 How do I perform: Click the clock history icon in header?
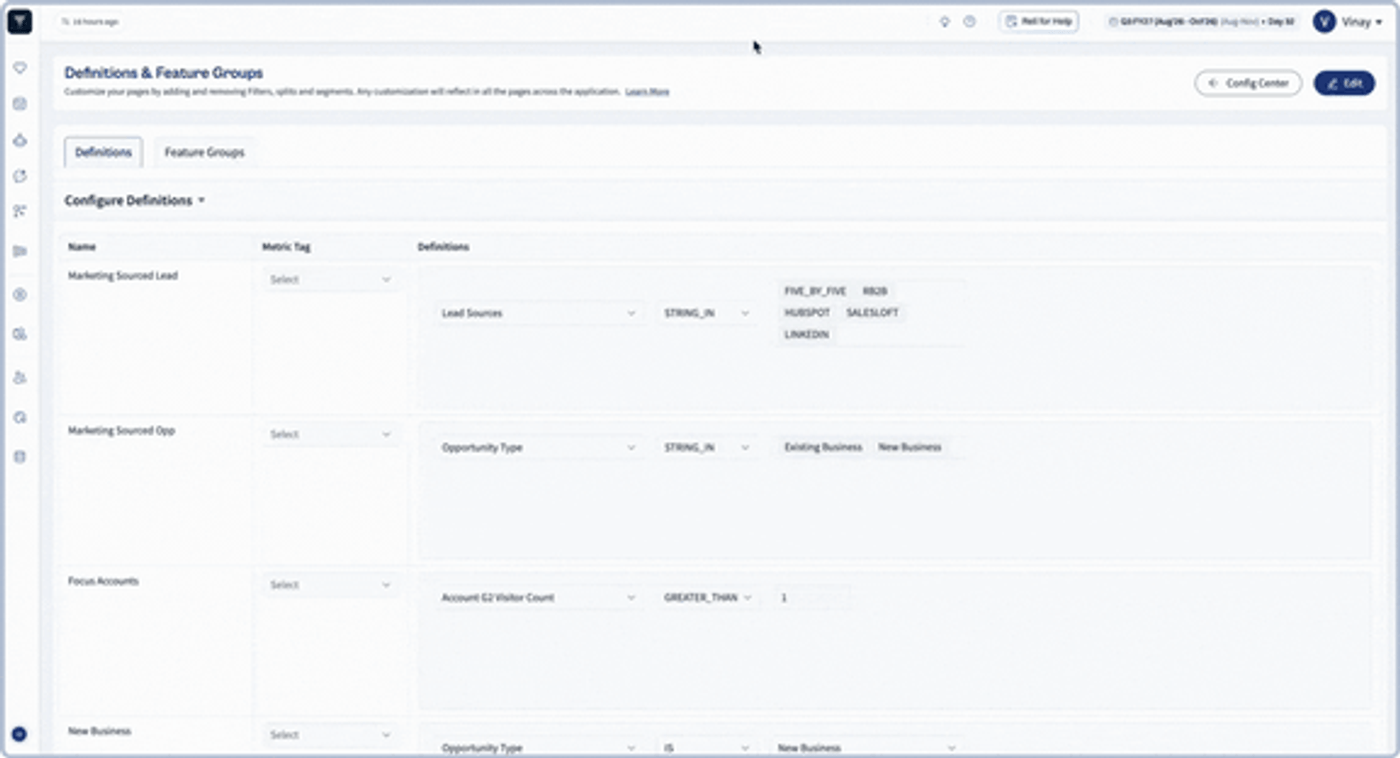point(969,21)
